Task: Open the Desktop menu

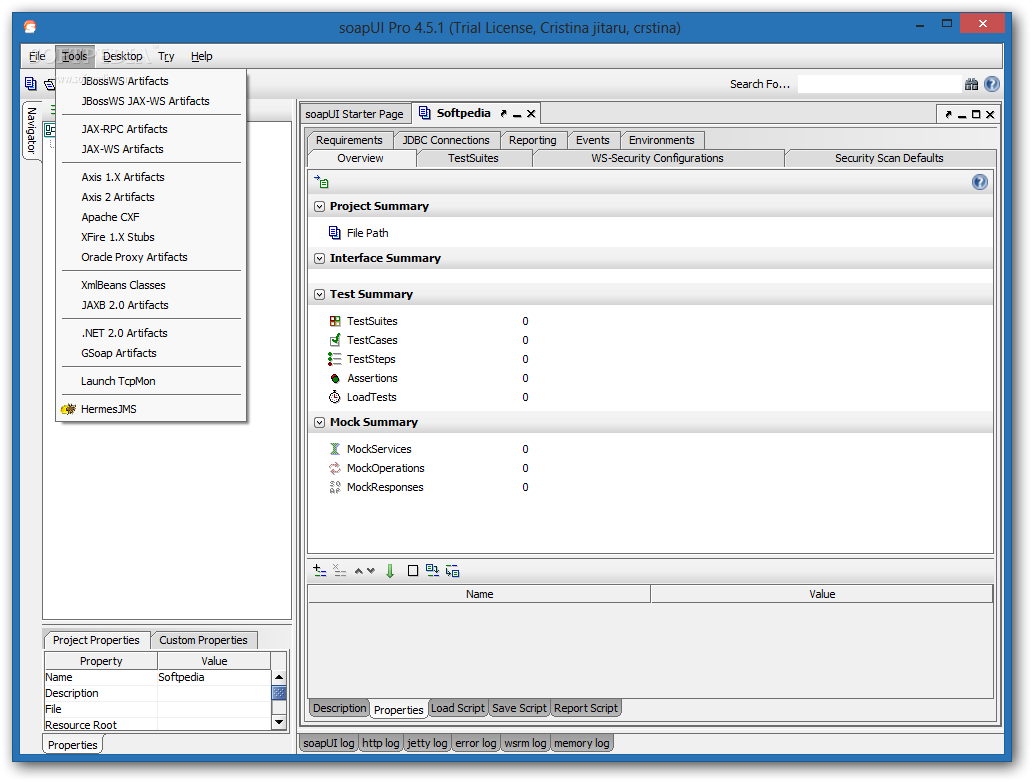Action: pyautogui.click(x=122, y=57)
